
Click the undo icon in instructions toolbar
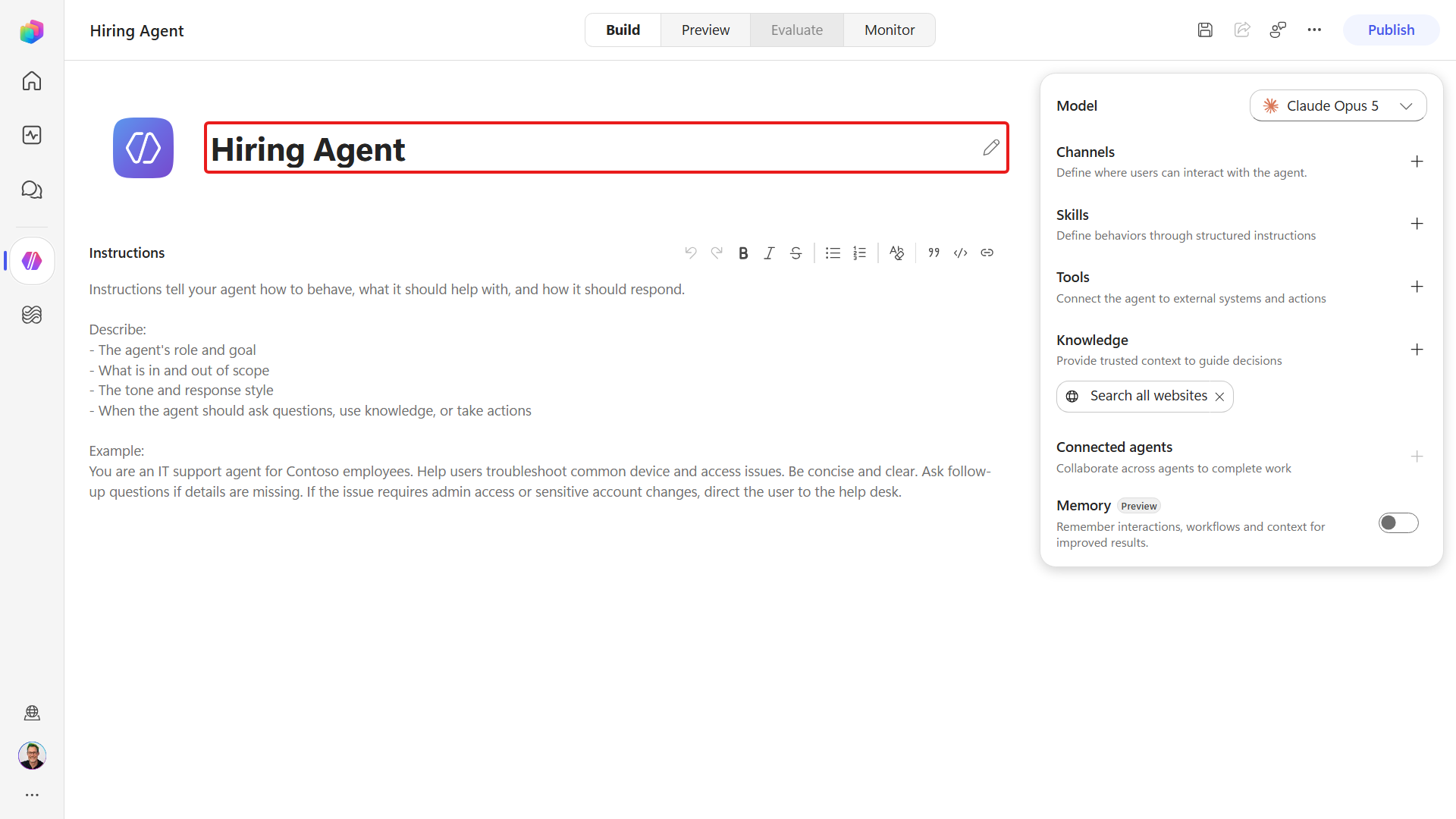pyautogui.click(x=691, y=253)
